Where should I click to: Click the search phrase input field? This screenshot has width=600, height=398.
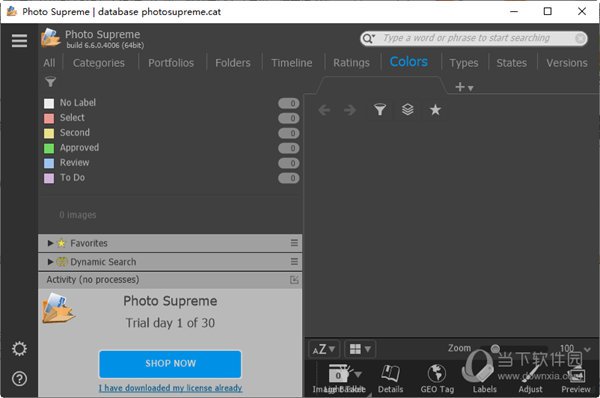click(474, 38)
